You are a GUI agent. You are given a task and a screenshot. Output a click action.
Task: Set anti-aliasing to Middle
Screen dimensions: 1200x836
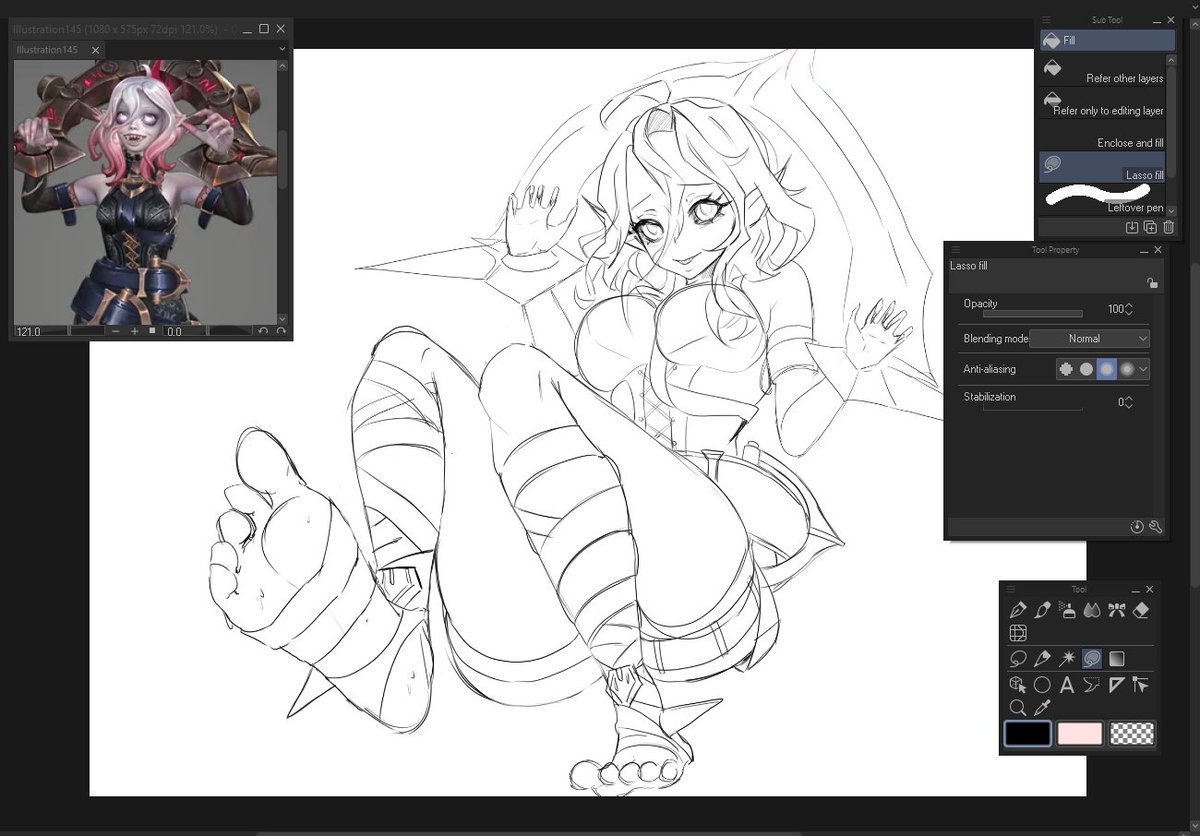1107,369
